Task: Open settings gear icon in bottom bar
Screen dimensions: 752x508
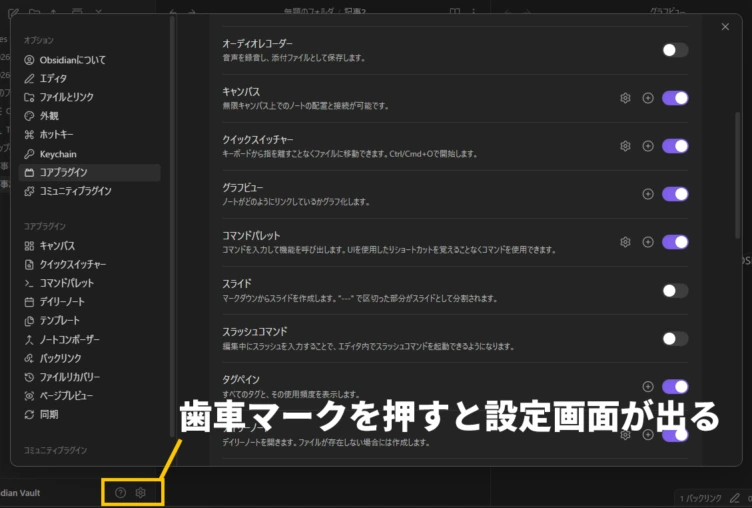Action: [141, 493]
